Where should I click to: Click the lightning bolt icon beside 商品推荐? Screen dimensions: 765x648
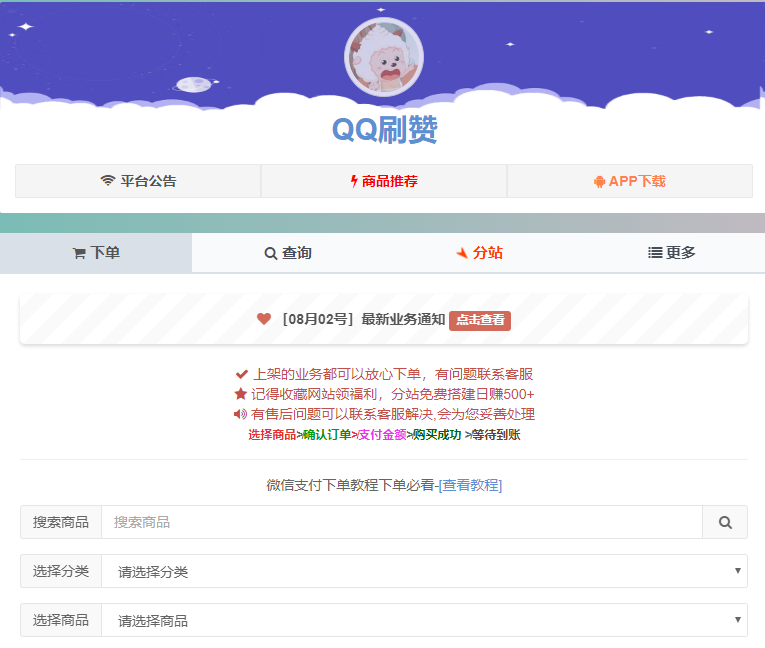tap(354, 181)
